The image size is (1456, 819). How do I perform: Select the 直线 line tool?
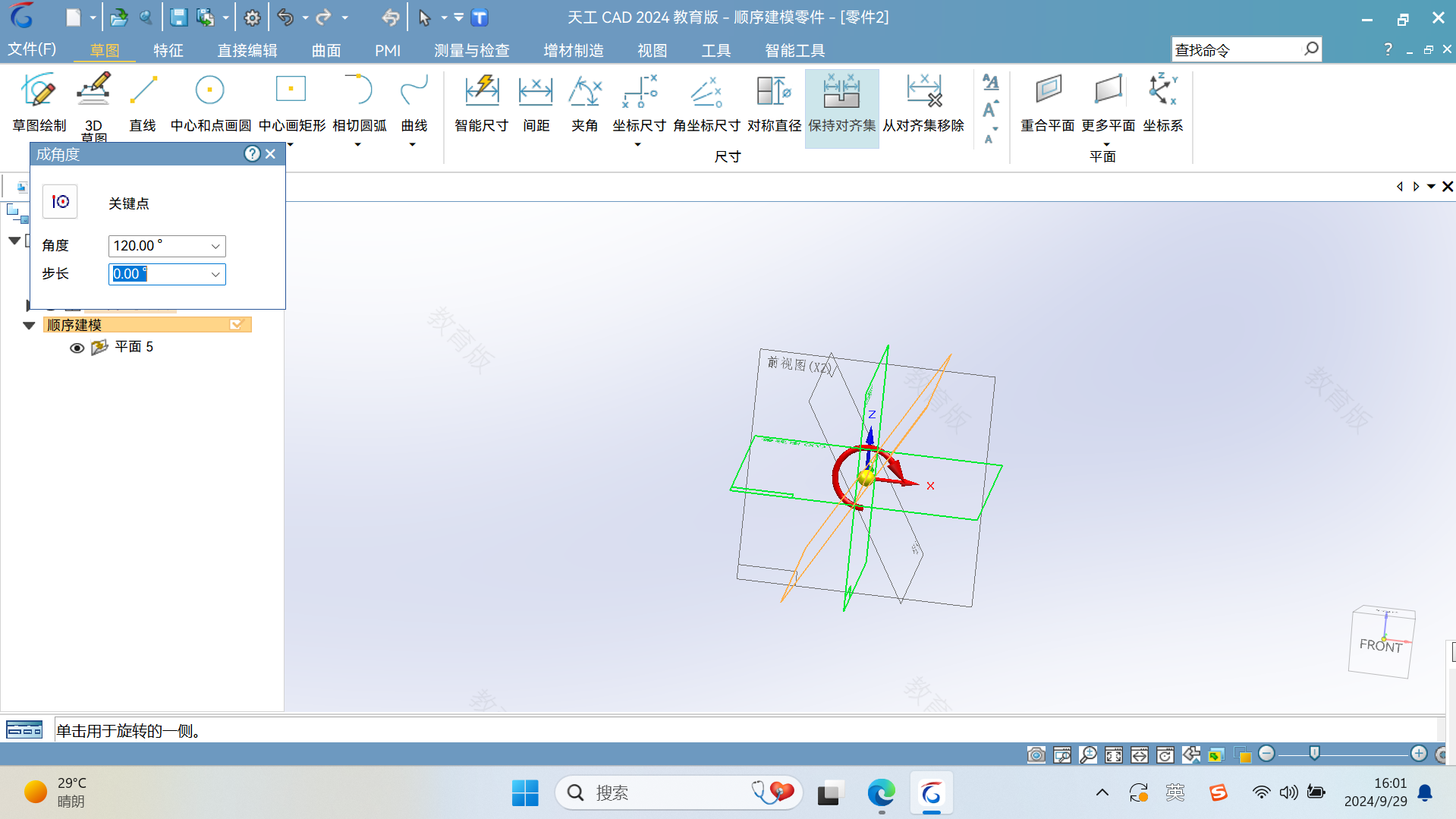pyautogui.click(x=143, y=103)
